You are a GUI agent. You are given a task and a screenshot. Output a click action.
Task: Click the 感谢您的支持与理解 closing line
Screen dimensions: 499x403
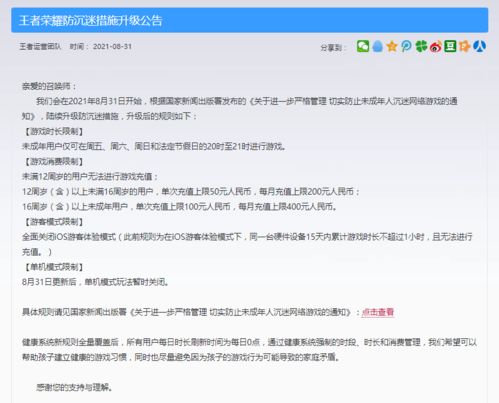point(74,387)
